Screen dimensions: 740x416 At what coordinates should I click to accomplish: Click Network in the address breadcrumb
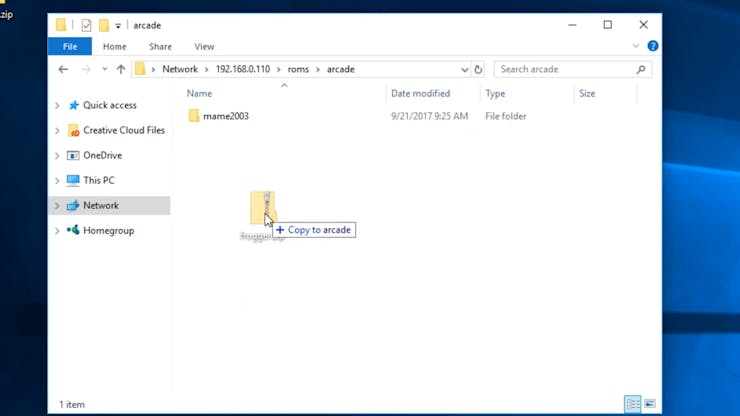(180, 69)
